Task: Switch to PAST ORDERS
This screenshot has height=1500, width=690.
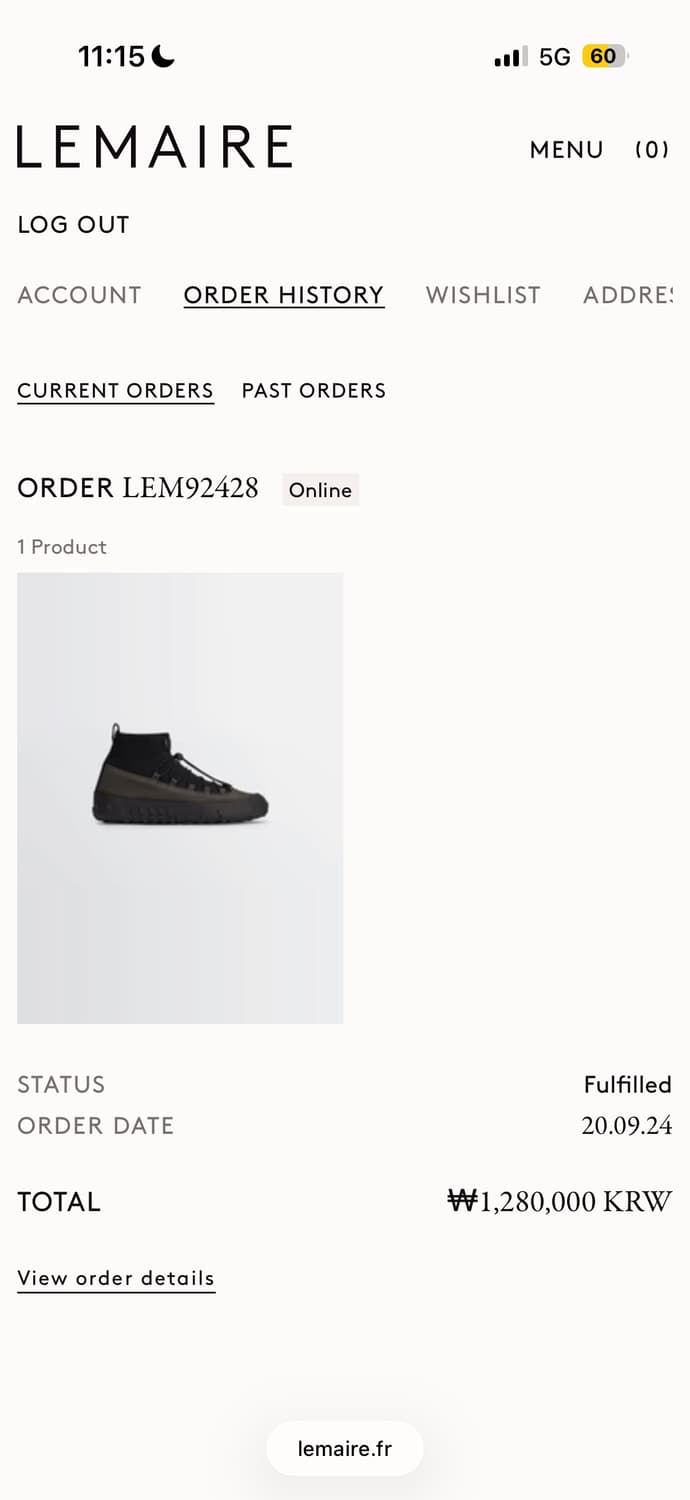Action: (314, 391)
